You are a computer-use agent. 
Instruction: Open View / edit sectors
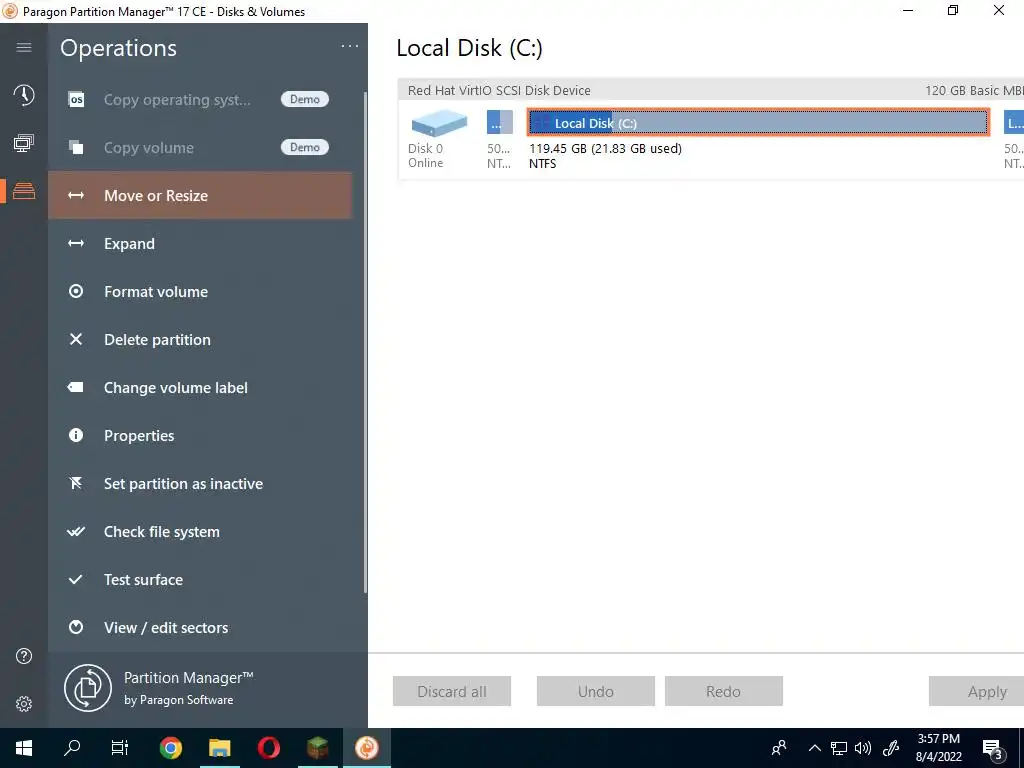coord(200,628)
